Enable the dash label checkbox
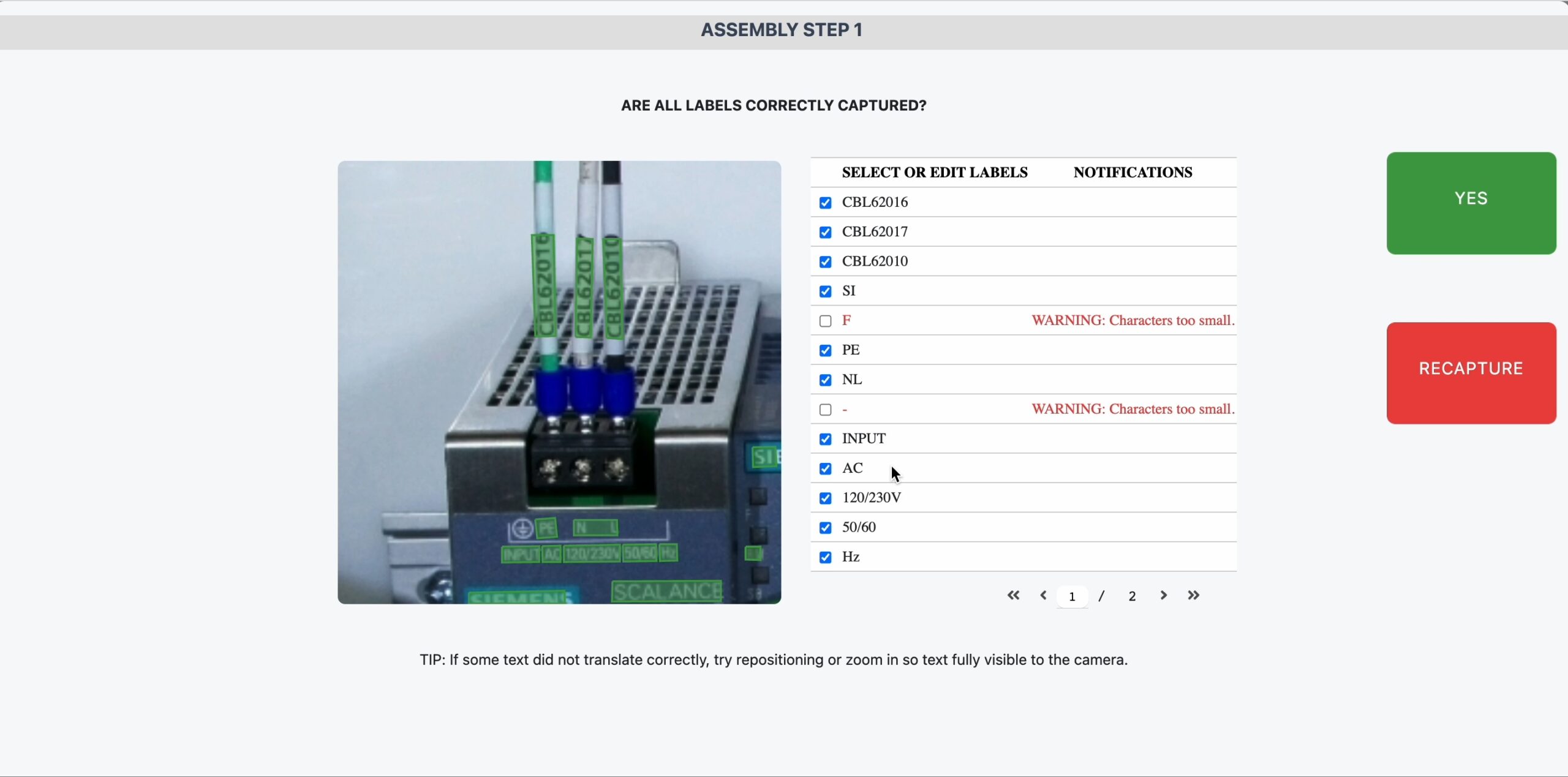1568x777 pixels. point(825,410)
